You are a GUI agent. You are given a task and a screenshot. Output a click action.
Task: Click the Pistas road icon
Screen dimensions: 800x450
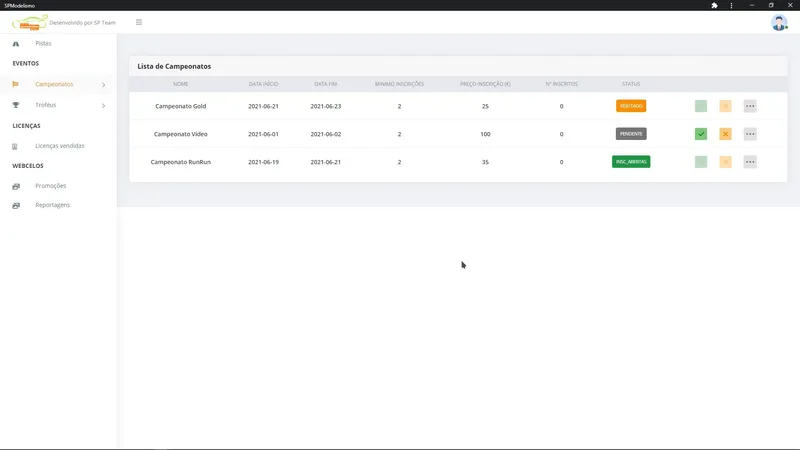[x=16, y=44]
